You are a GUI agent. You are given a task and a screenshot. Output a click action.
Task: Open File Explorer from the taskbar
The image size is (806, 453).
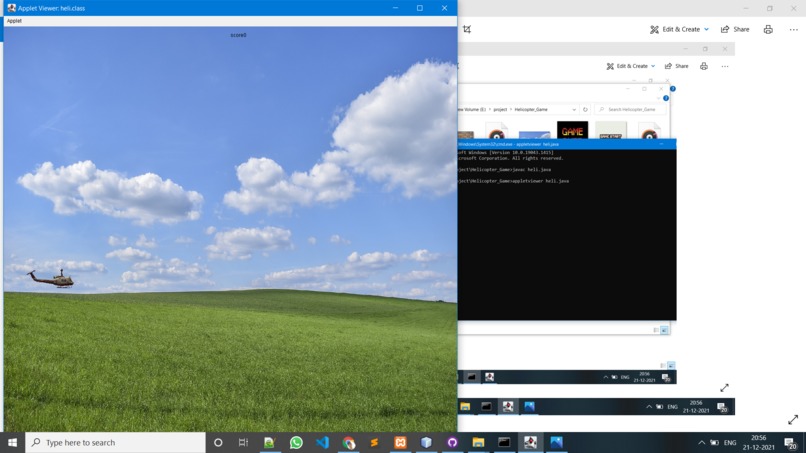point(478,442)
